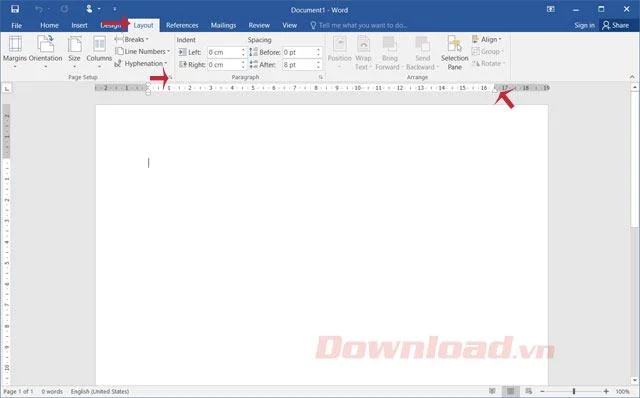Open the Line Numbers dropdown
The width and height of the screenshot is (640, 398).
(x=142, y=51)
